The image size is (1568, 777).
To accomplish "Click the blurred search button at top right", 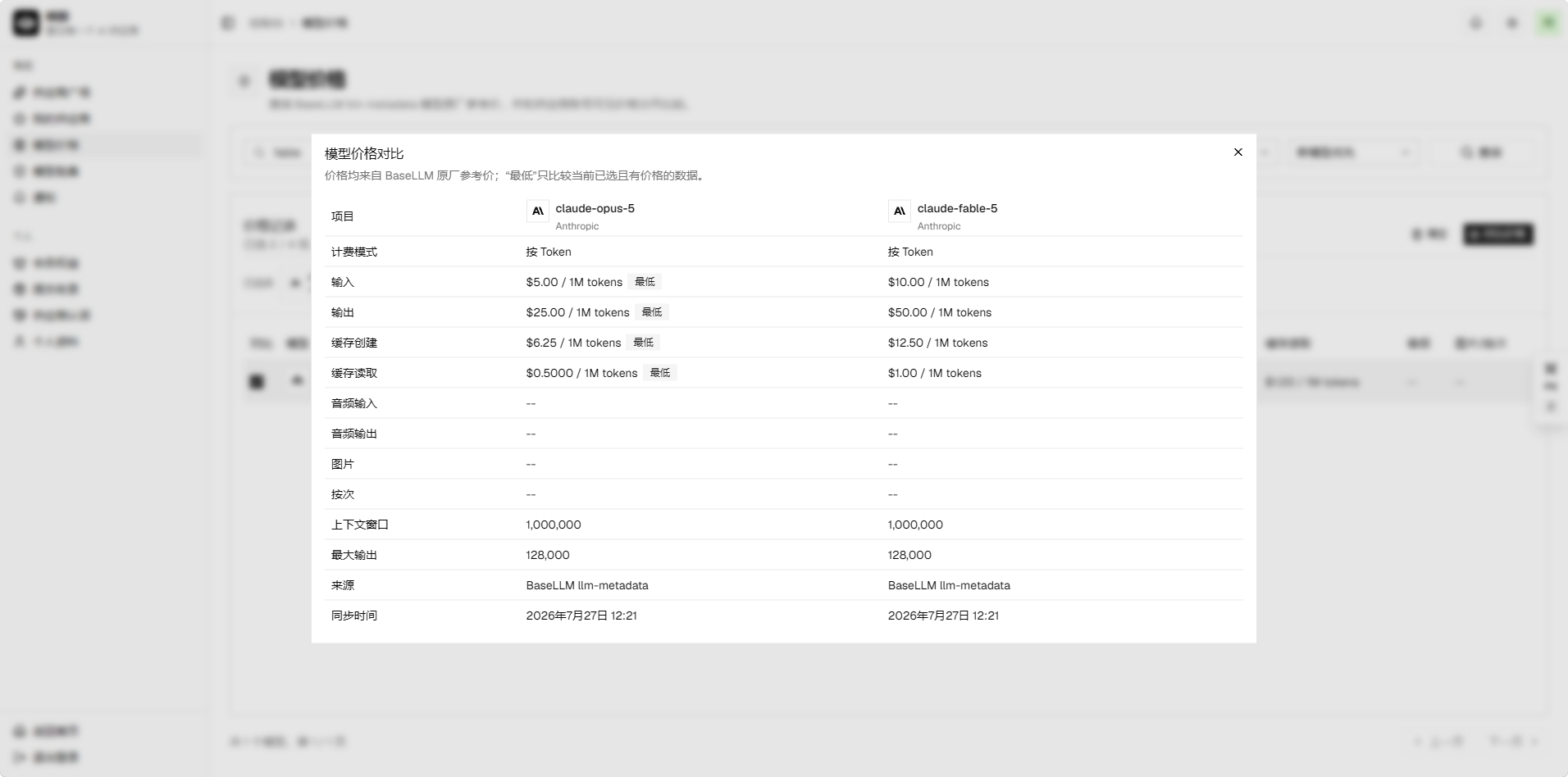I will (x=1481, y=152).
